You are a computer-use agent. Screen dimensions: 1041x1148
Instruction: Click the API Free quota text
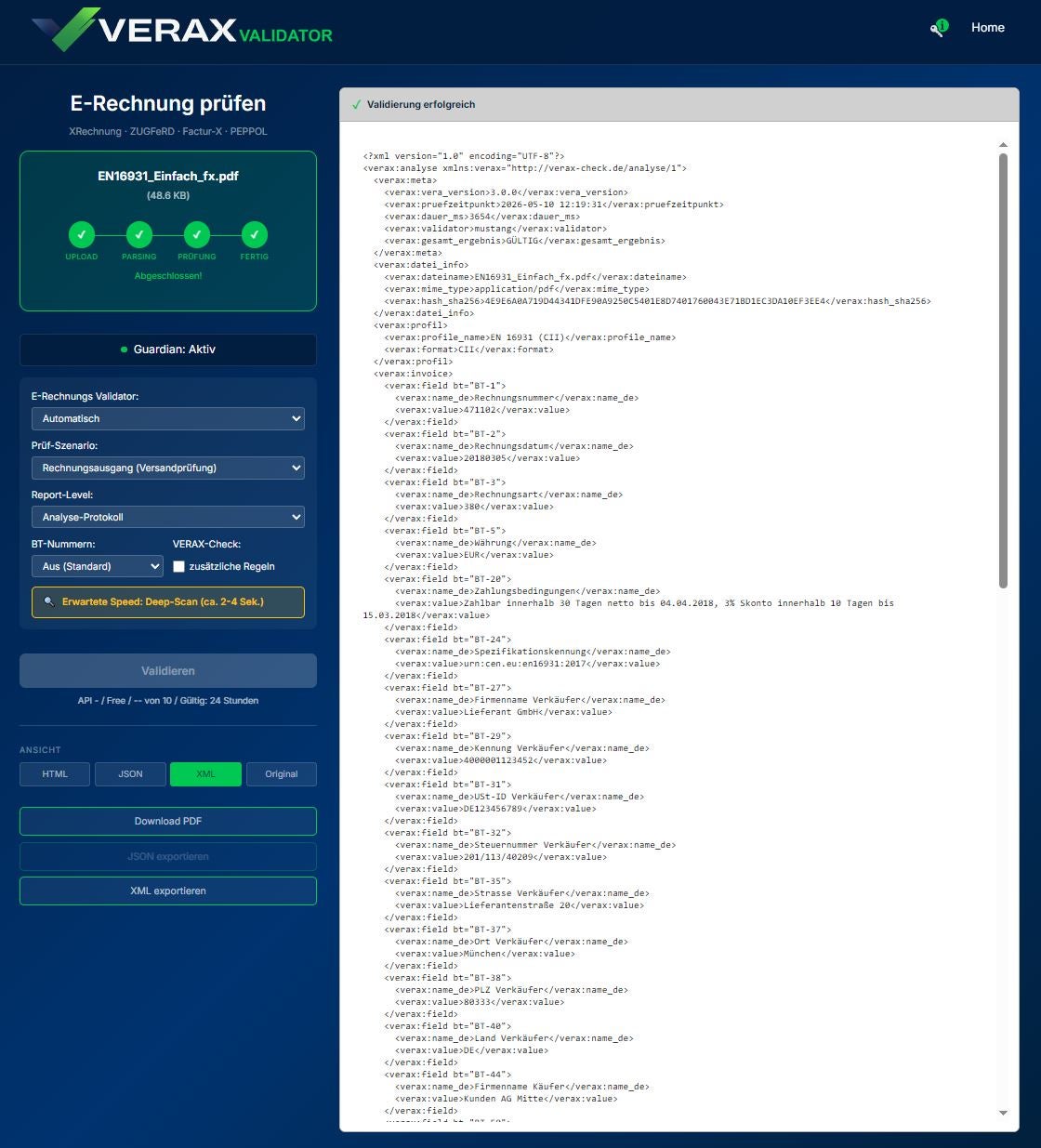[x=168, y=701]
